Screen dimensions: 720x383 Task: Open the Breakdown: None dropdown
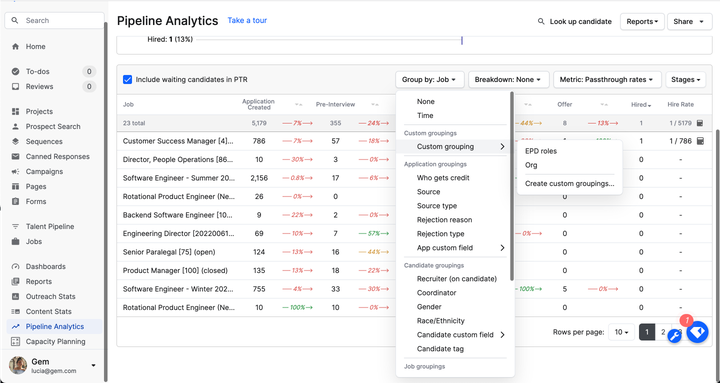[508, 79]
